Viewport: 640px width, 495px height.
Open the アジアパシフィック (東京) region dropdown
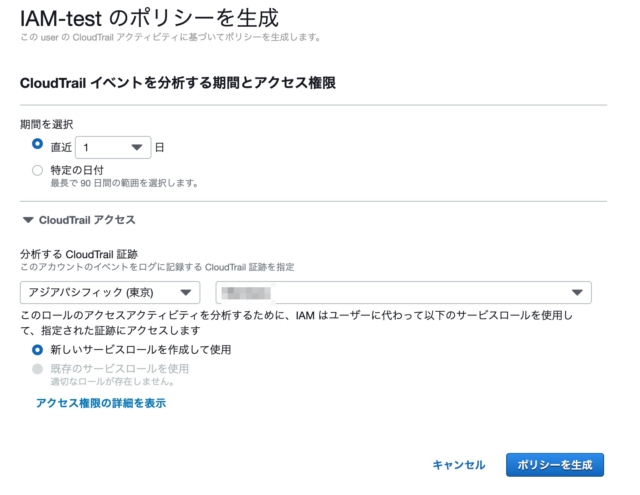pyautogui.click(x=110, y=292)
